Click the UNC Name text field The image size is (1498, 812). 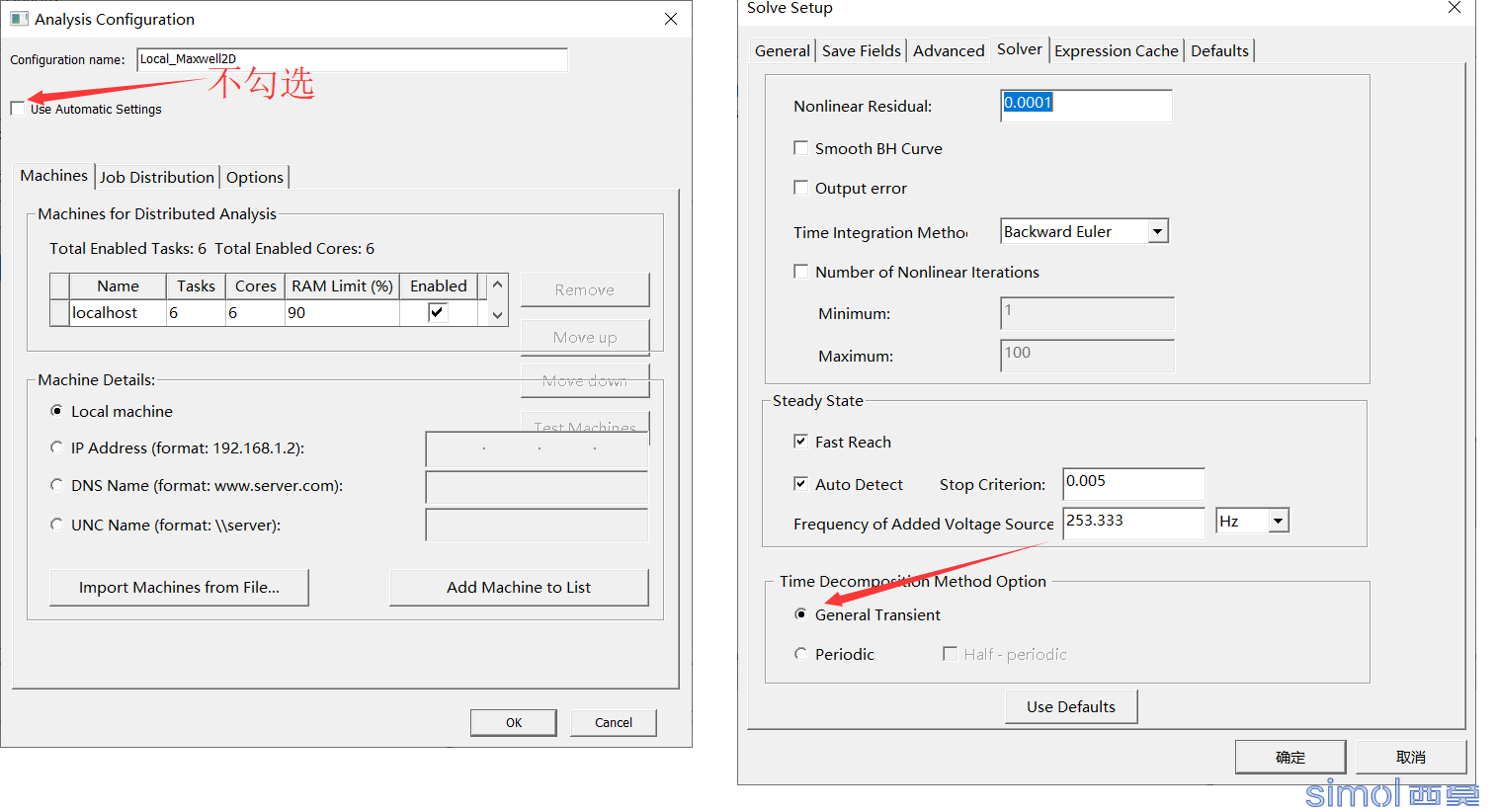pyautogui.click(x=537, y=525)
